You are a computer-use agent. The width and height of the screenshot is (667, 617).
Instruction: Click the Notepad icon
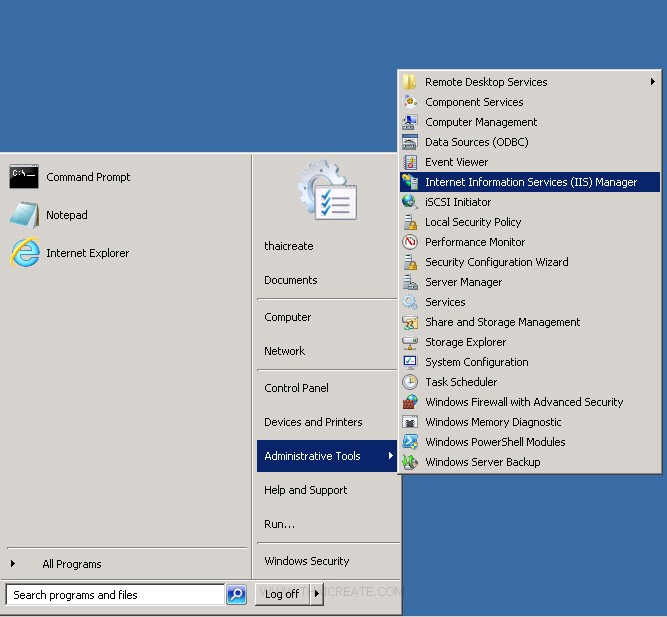pos(24,215)
